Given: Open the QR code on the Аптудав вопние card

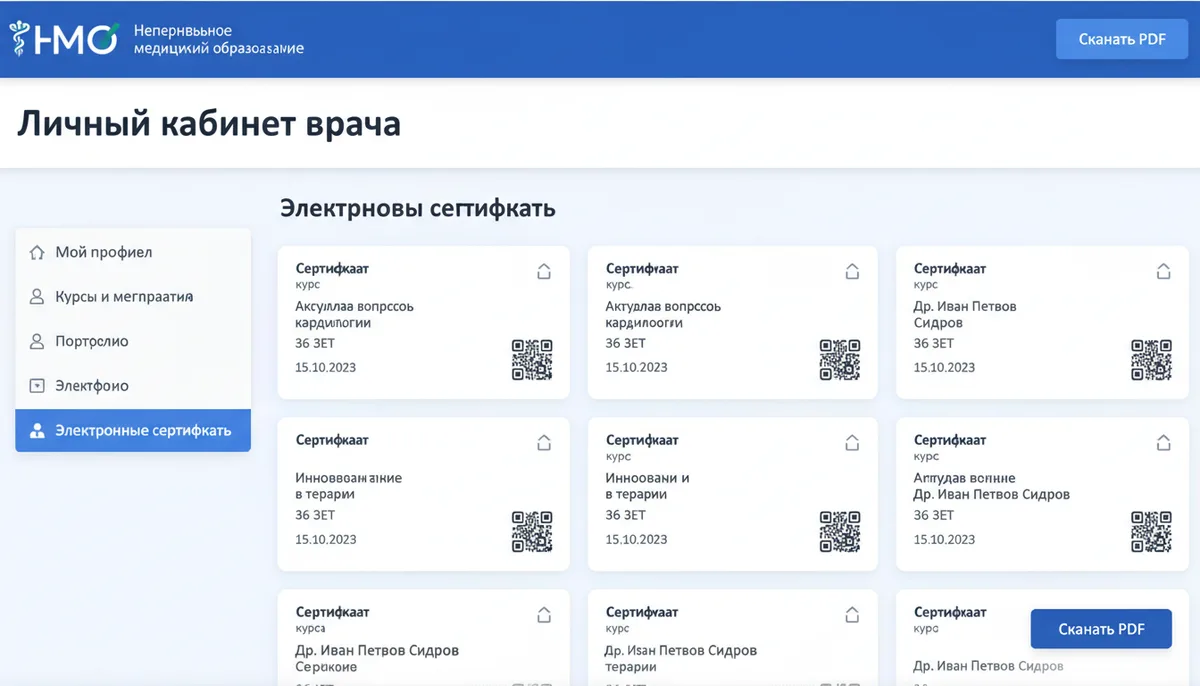Looking at the screenshot, I should point(1151,532).
